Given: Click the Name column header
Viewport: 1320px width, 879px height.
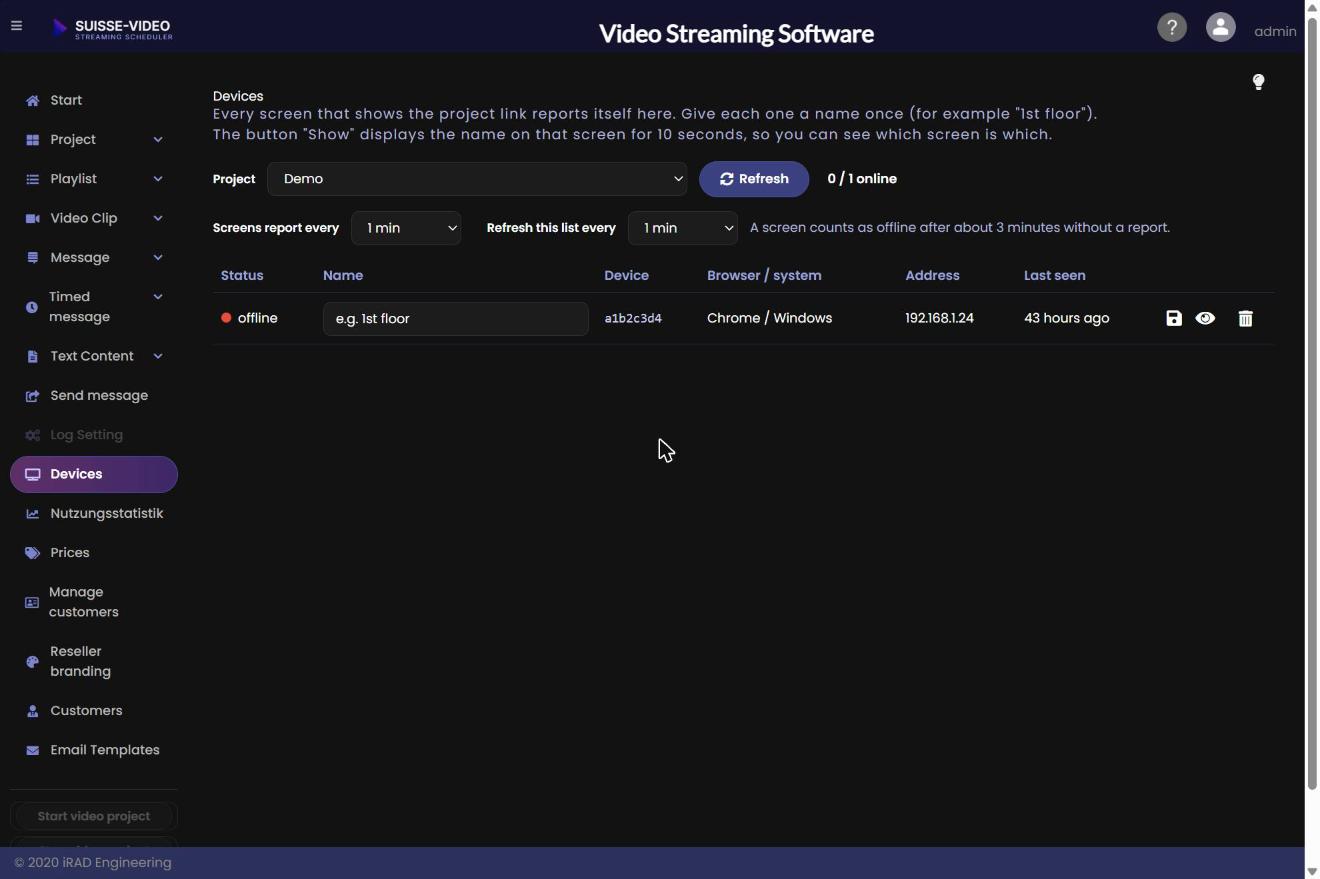Looking at the screenshot, I should (343, 275).
